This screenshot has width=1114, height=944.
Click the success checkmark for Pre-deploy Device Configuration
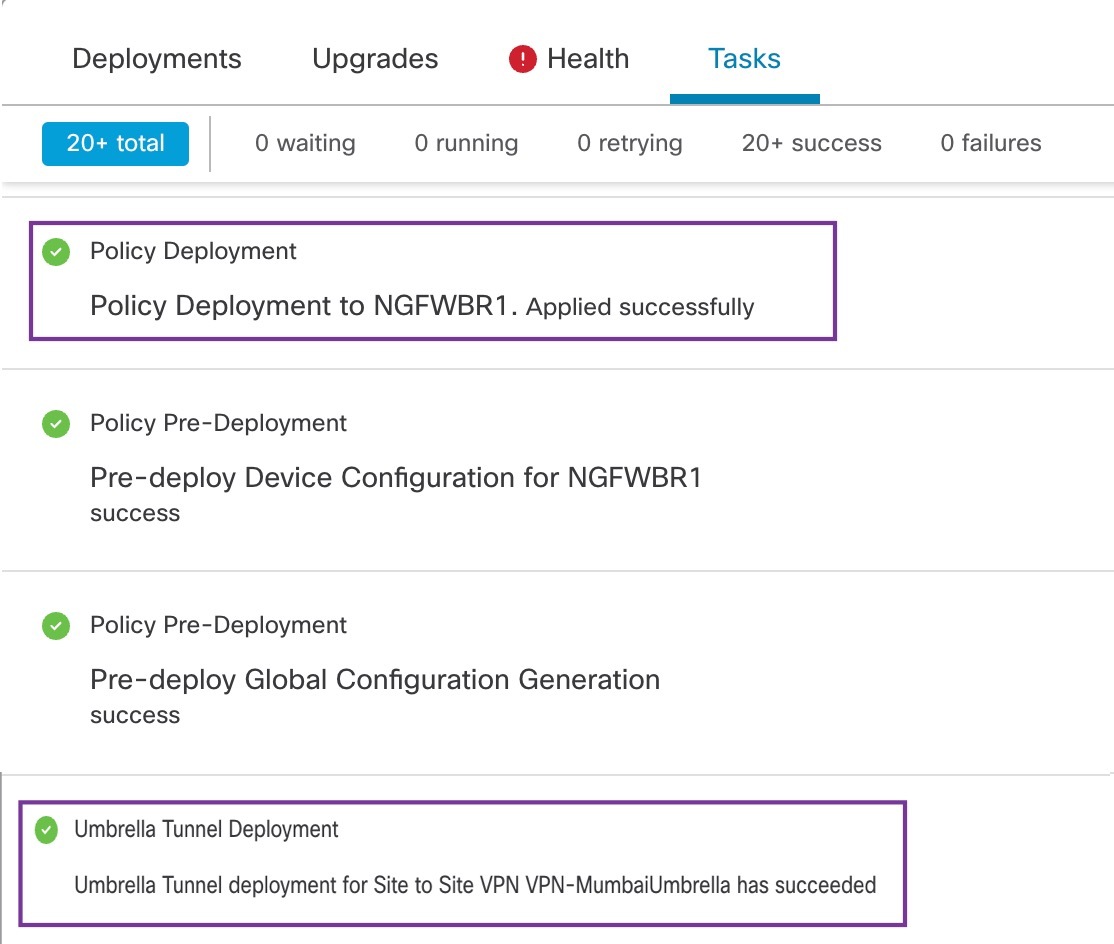click(x=56, y=424)
